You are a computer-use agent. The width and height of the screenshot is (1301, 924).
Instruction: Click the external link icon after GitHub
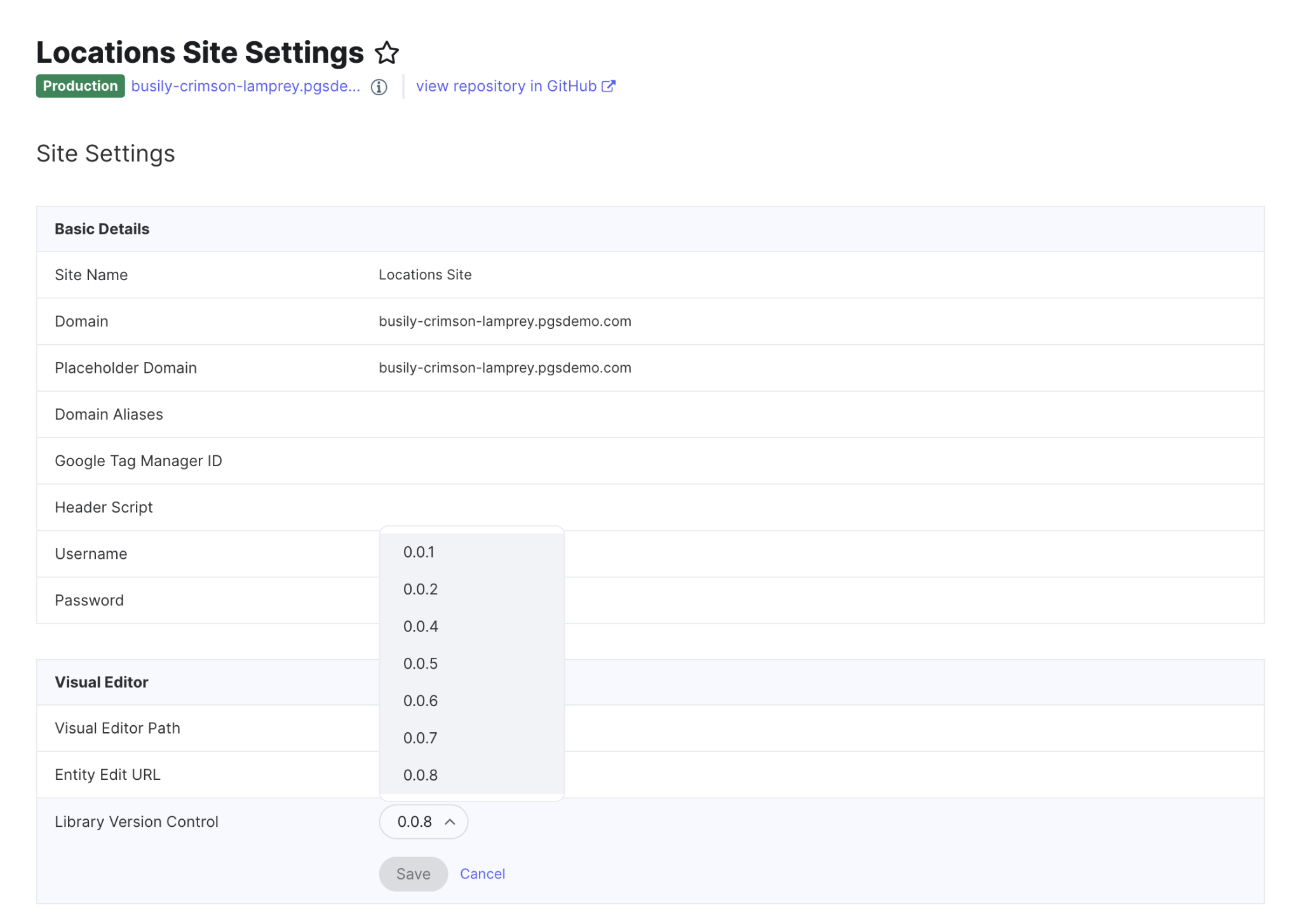point(609,86)
